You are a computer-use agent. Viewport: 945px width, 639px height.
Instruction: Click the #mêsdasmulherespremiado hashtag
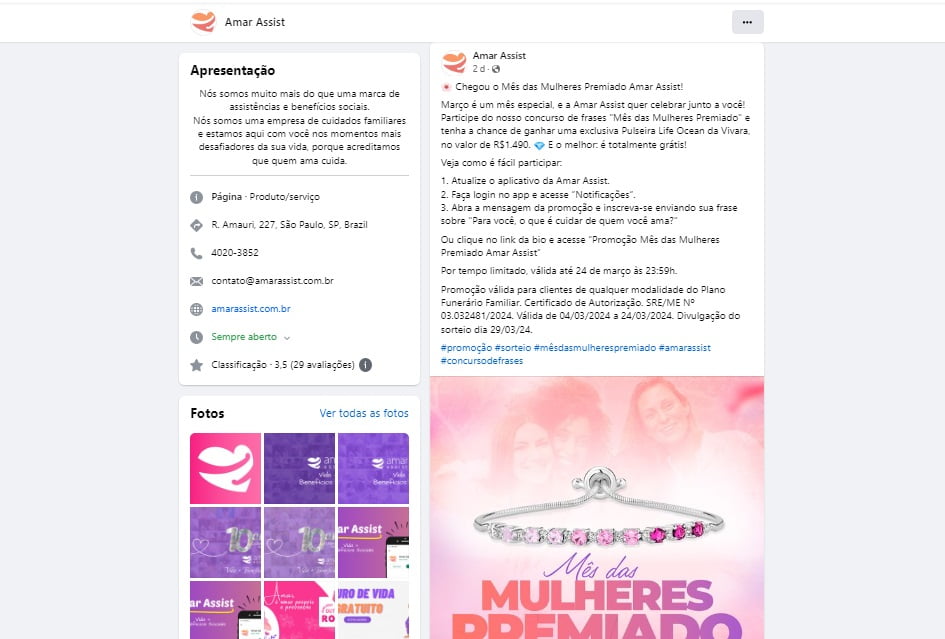pos(594,348)
